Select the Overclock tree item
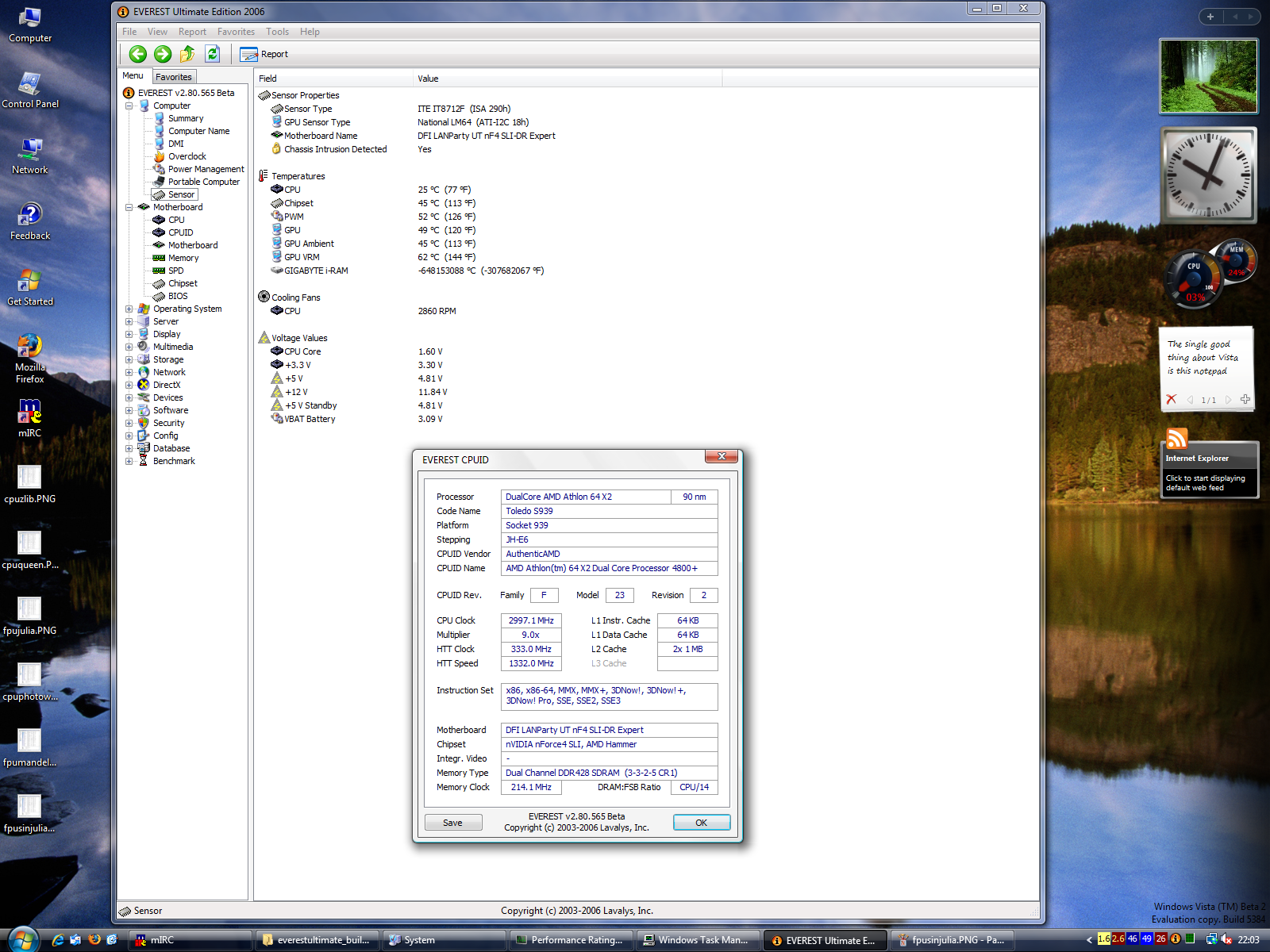 pyautogui.click(x=187, y=156)
